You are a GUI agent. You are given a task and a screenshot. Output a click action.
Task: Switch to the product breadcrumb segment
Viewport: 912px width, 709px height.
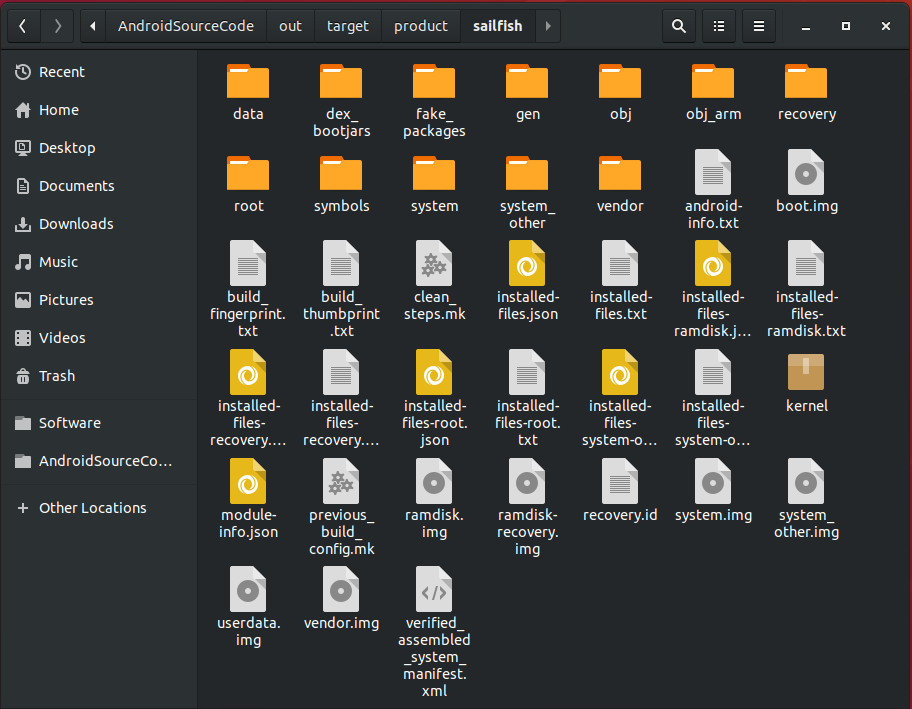(x=421, y=26)
